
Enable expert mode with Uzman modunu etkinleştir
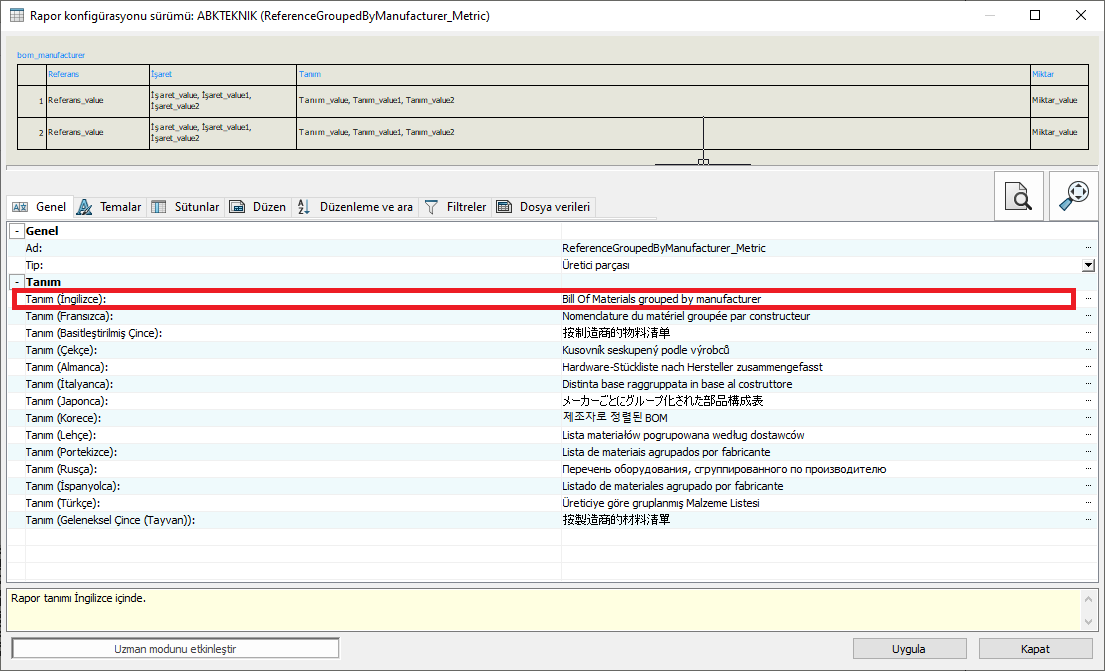coord(175,648)
